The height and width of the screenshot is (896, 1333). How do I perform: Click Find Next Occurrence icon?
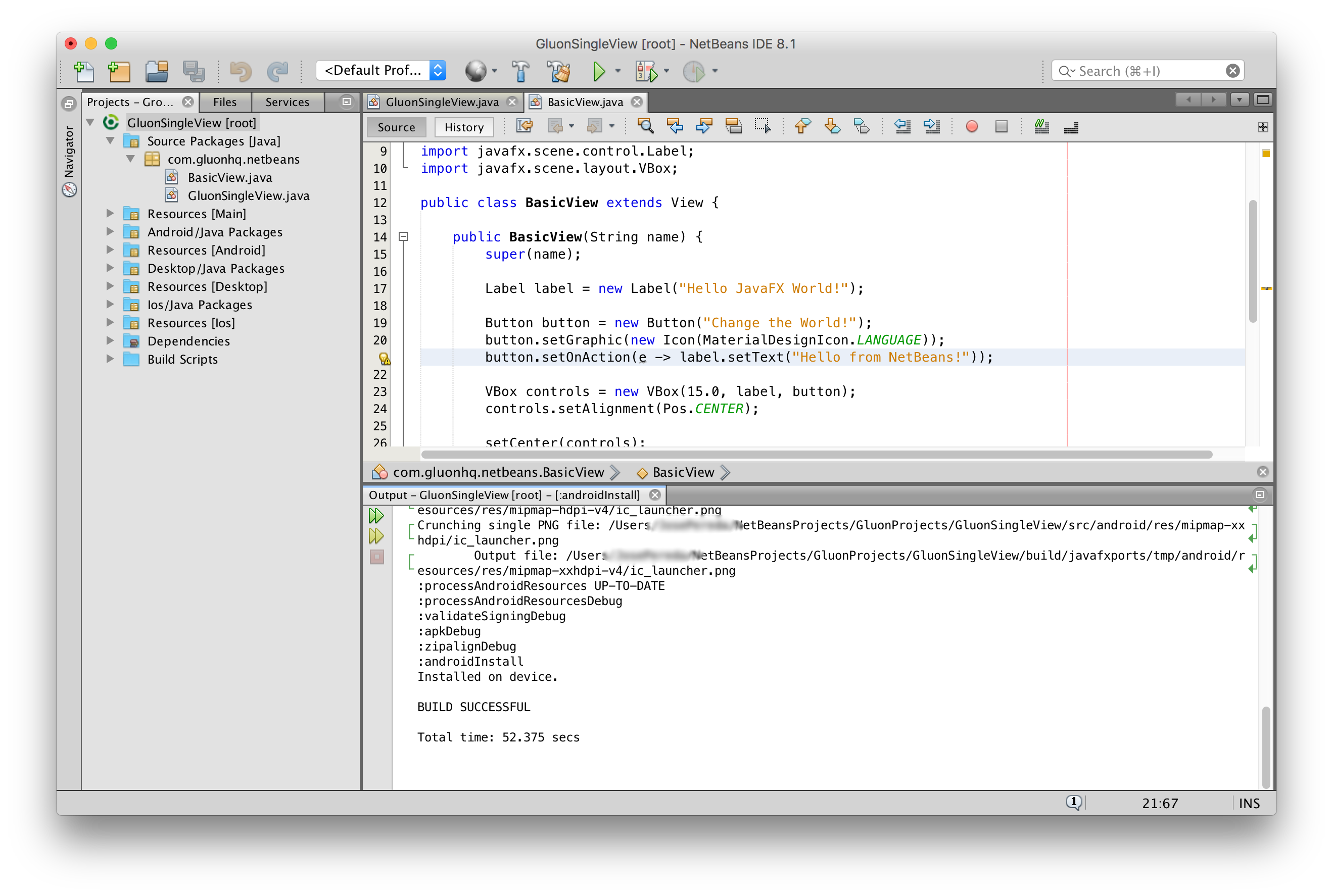(x=704, y=126)
